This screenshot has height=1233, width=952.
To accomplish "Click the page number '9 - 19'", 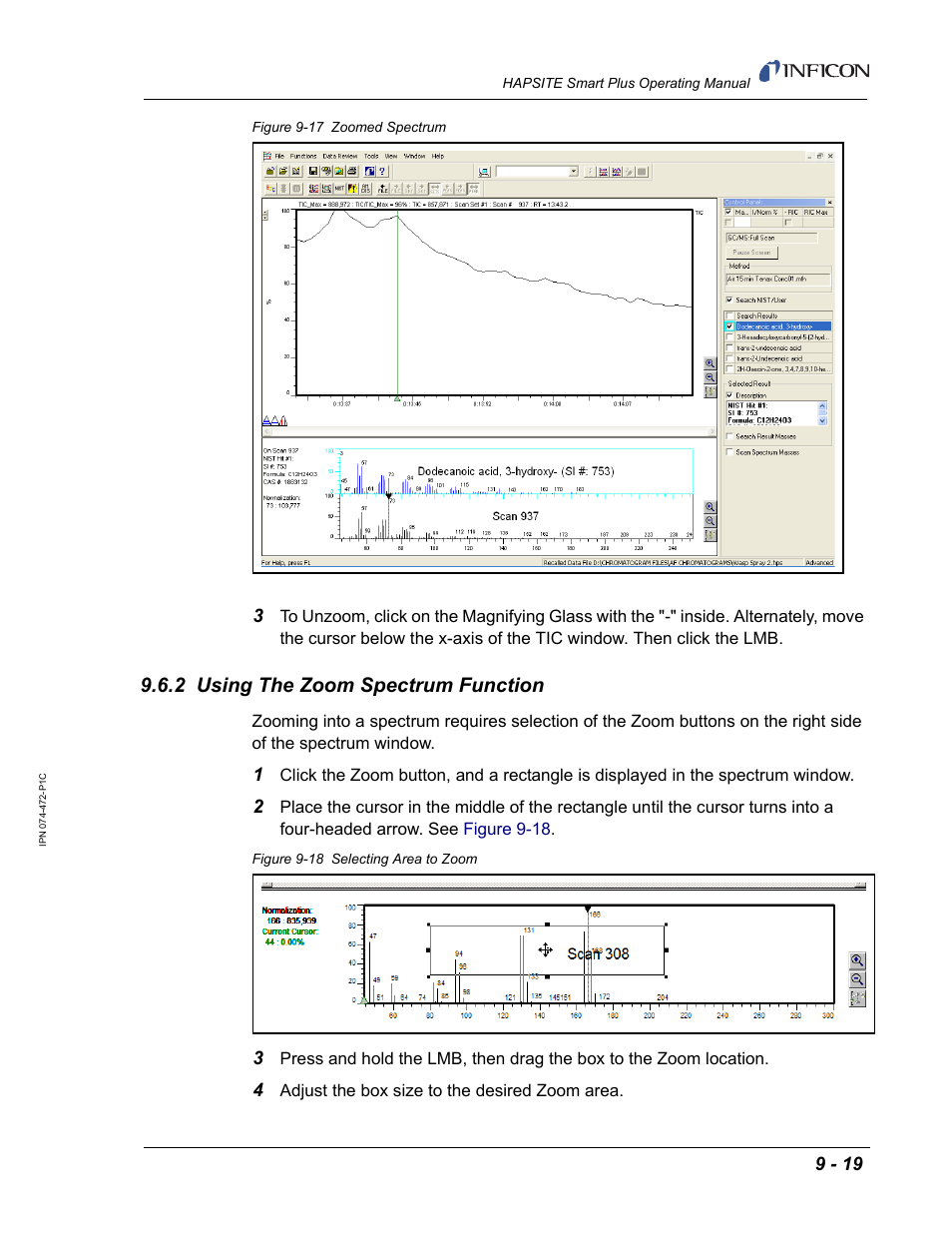I will coord(839,1164).
